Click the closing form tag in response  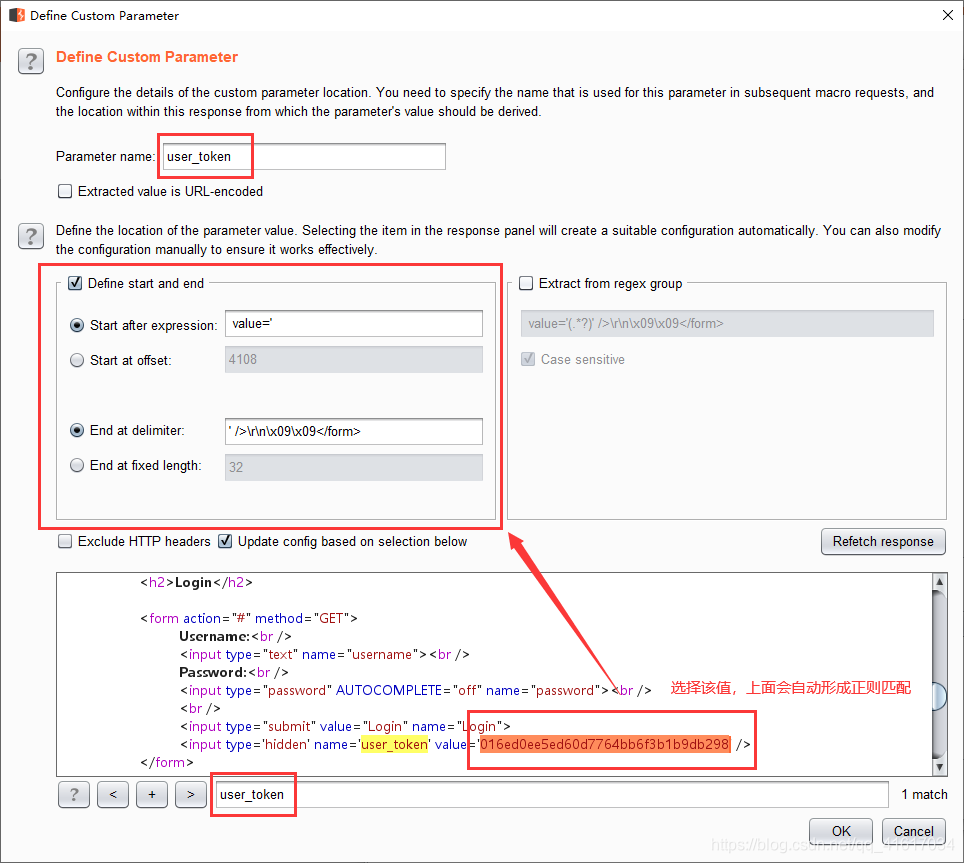click(x=167, y=762)
